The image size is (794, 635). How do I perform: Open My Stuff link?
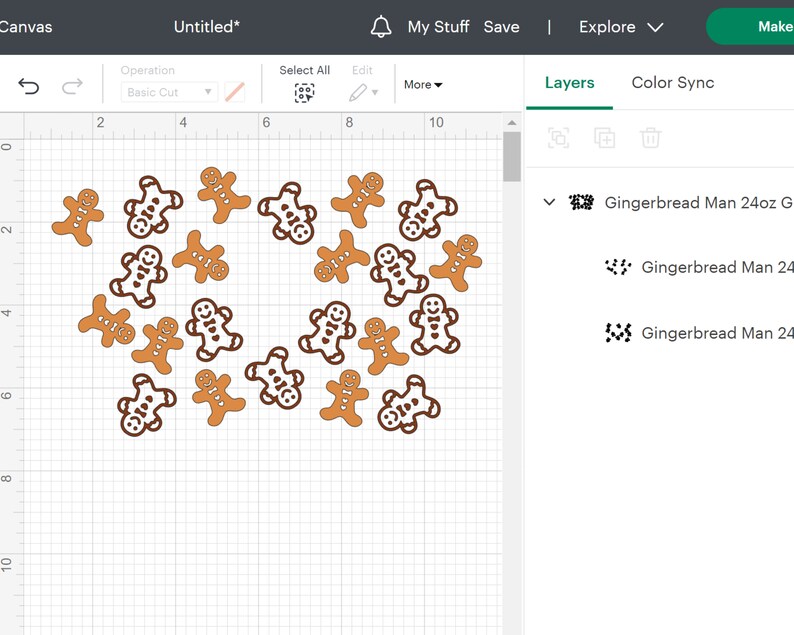click(439, 27)
